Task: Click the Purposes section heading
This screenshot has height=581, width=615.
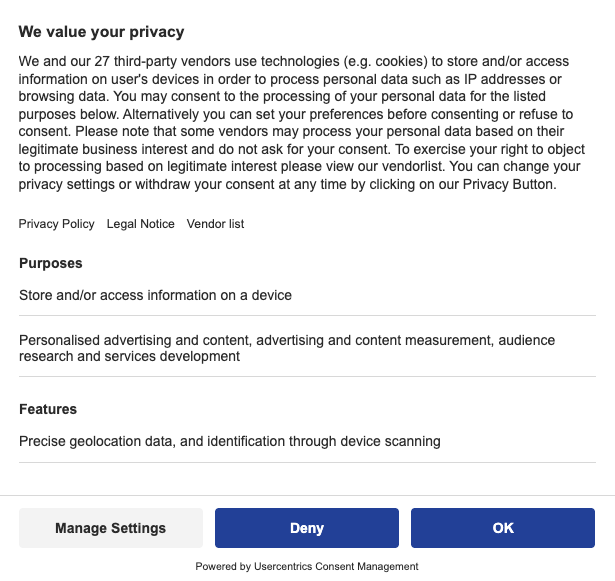Action: 51,263
